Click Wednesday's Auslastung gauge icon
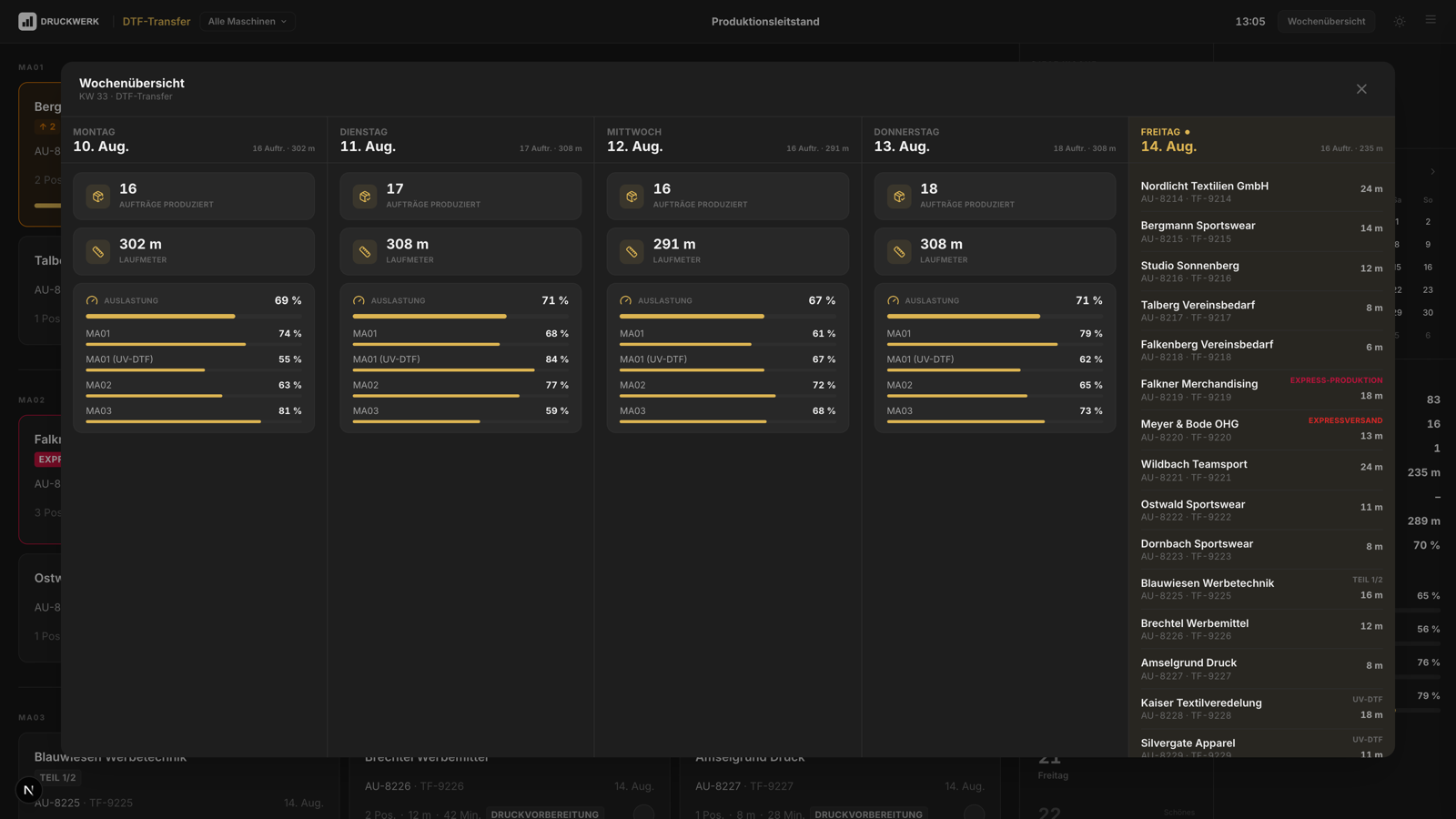1456x819 pixels. pyautogui.click(x=626, y=300)
